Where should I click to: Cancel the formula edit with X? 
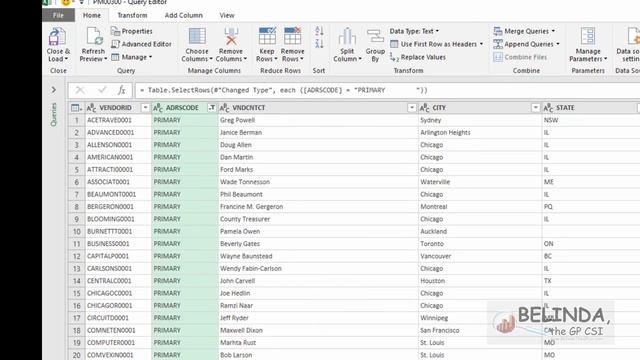click(x=80, y=90)
